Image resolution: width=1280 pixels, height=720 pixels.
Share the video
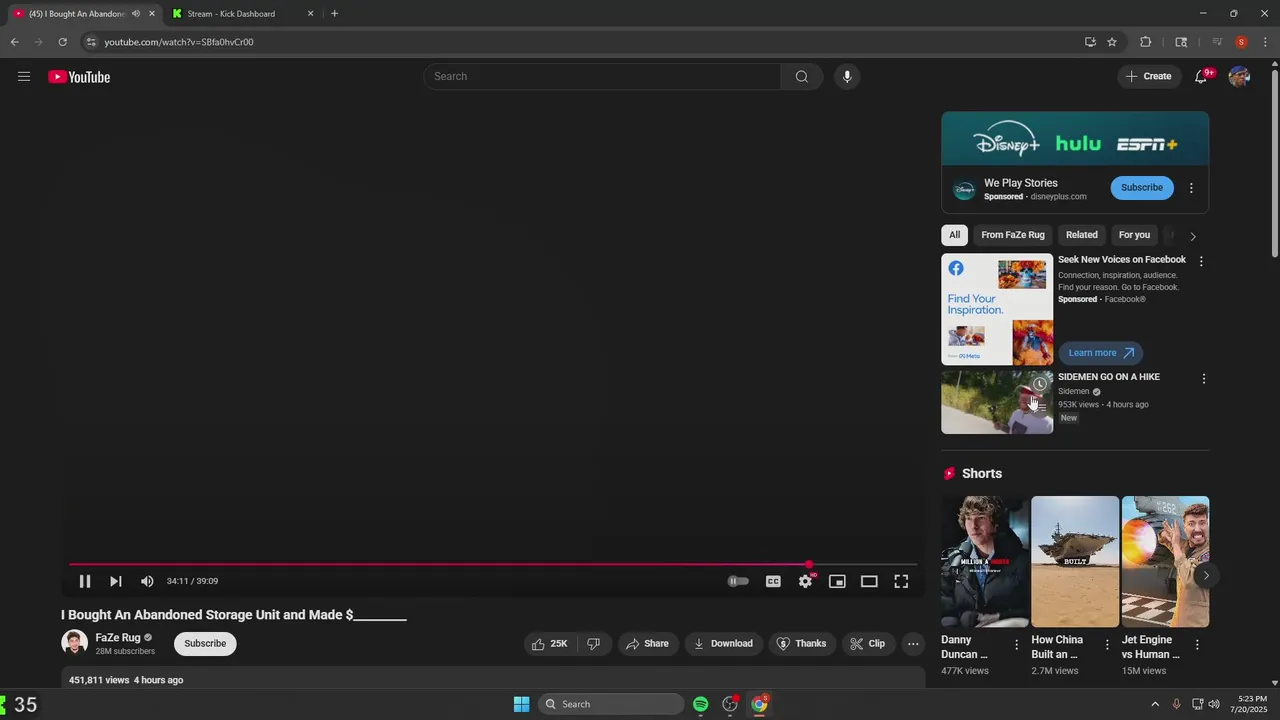647,644
